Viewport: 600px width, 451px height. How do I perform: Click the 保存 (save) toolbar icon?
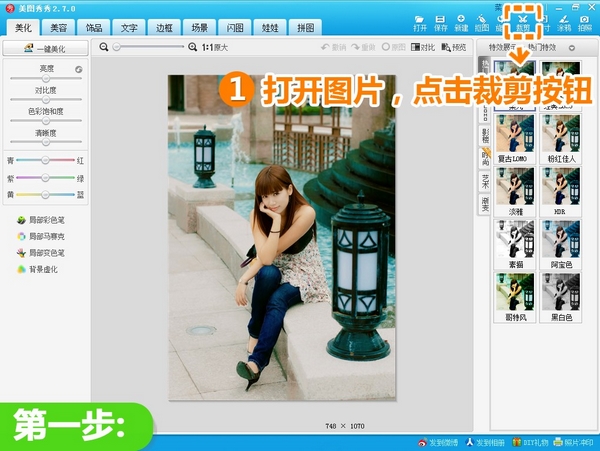tap(441, 22)
